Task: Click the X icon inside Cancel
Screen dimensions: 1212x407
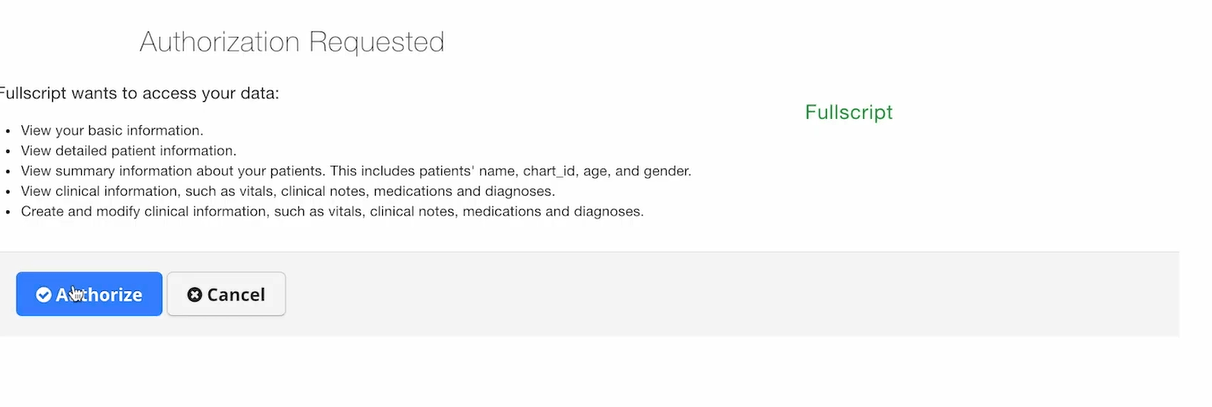Action: tap(195, 294)
